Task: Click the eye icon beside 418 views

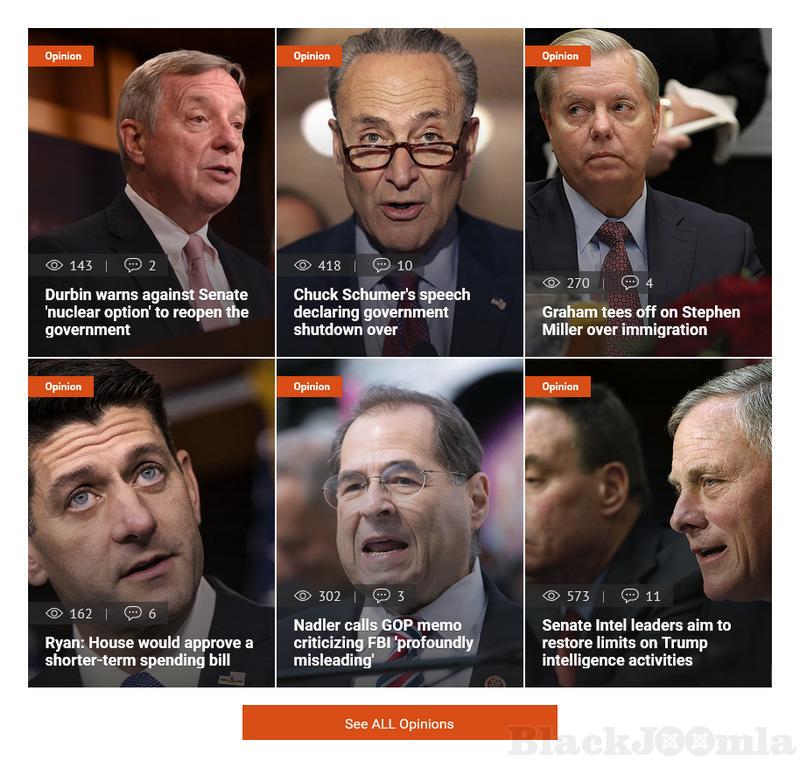Action: point(303,265)
